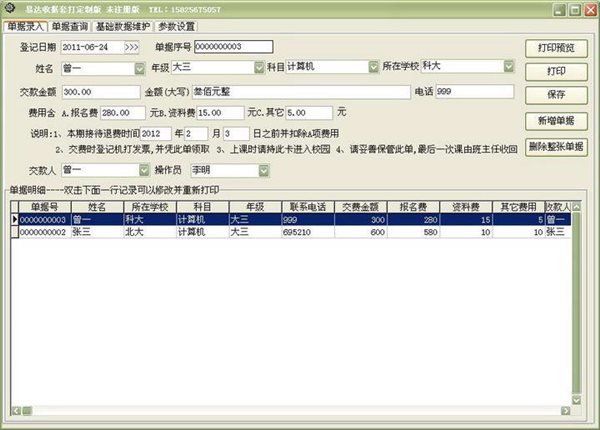The image size is (600, 430).
Task: Click the refund day field showing 3
Action: pos(236,134)
